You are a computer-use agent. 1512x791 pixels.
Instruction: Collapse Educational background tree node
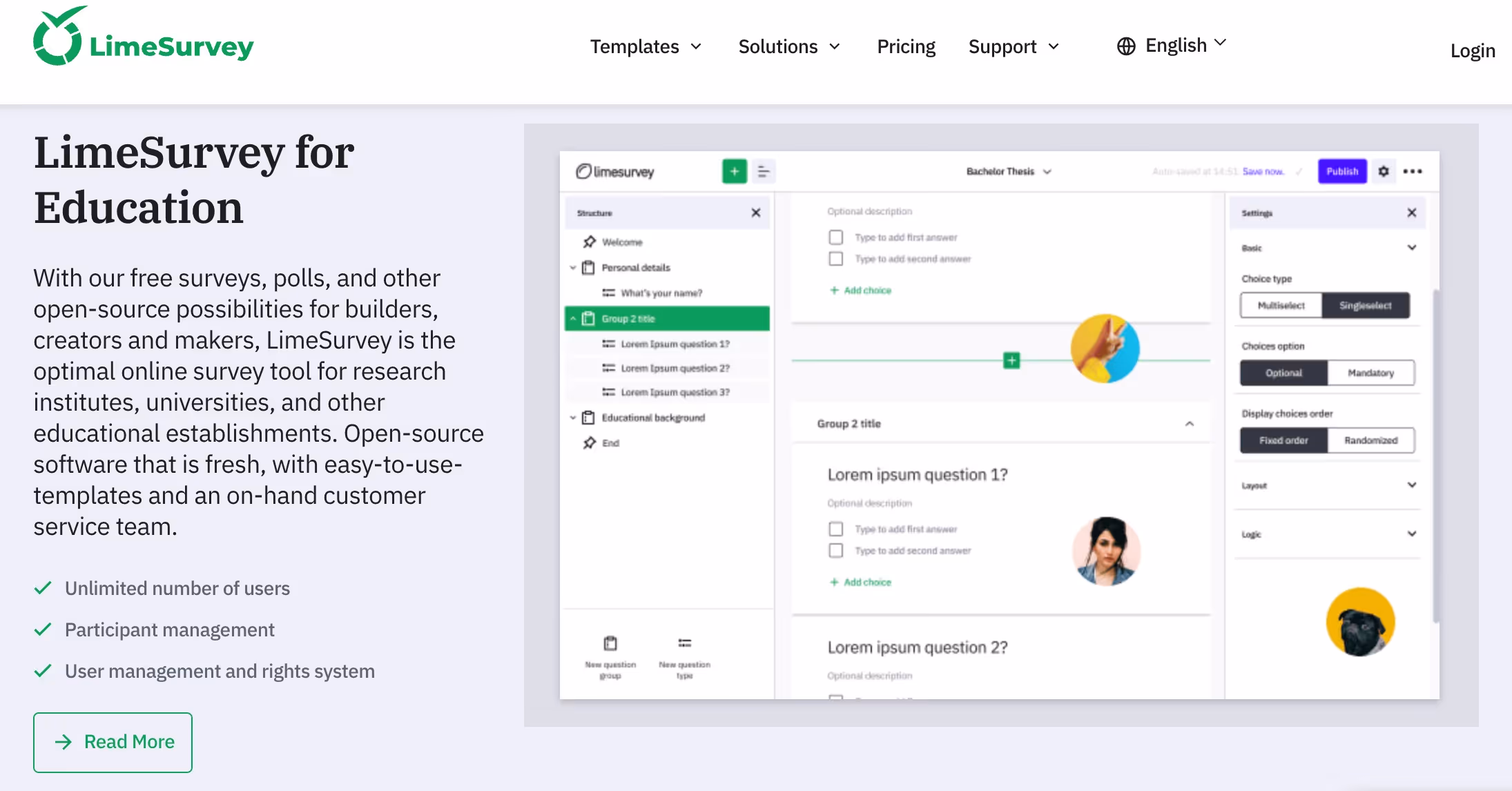coord(572,417)
